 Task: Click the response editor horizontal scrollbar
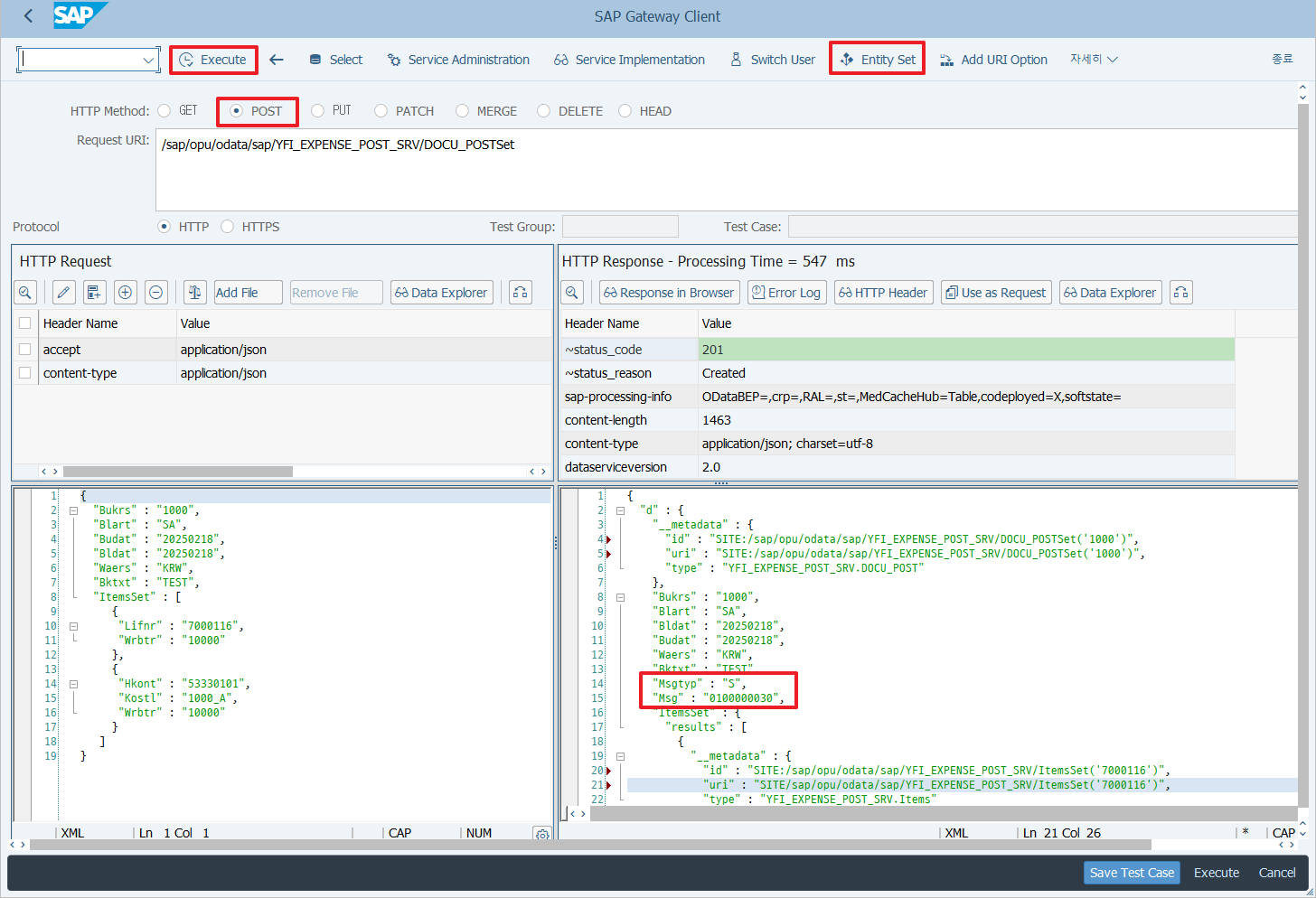click(x=944, y=814)
